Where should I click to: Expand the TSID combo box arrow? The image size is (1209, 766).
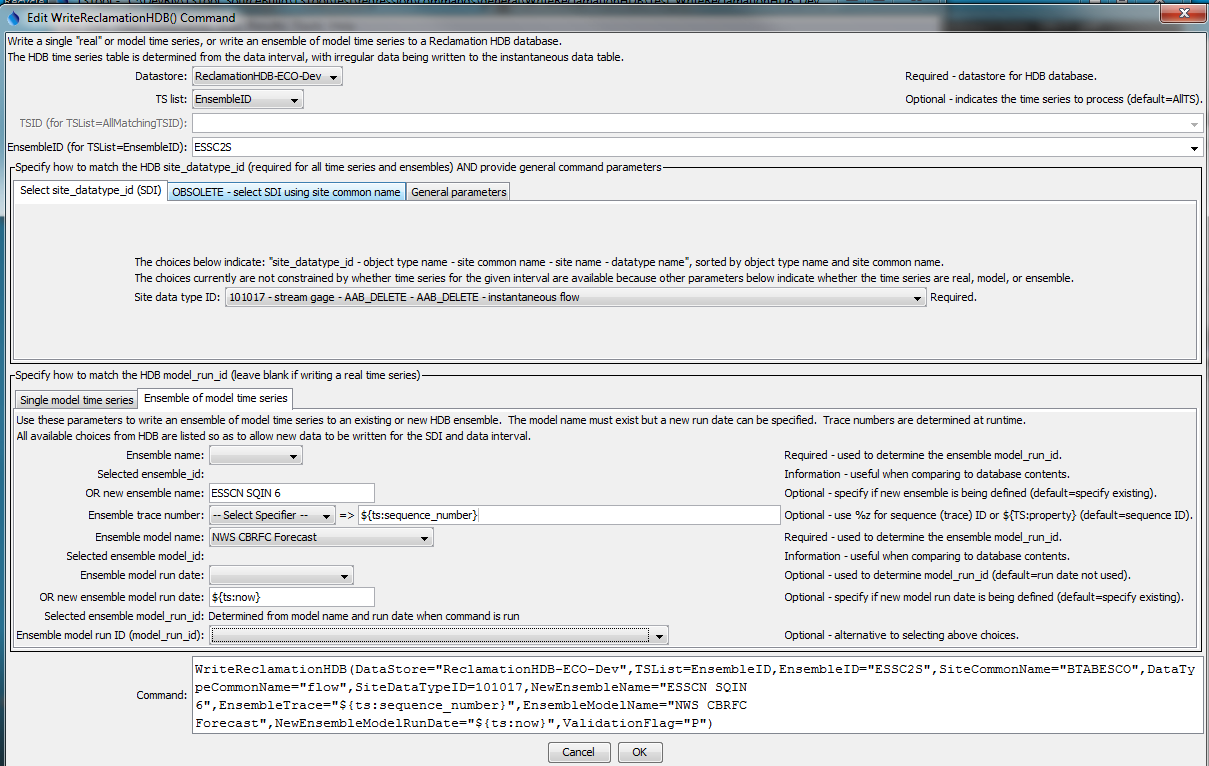(1196, 122)
